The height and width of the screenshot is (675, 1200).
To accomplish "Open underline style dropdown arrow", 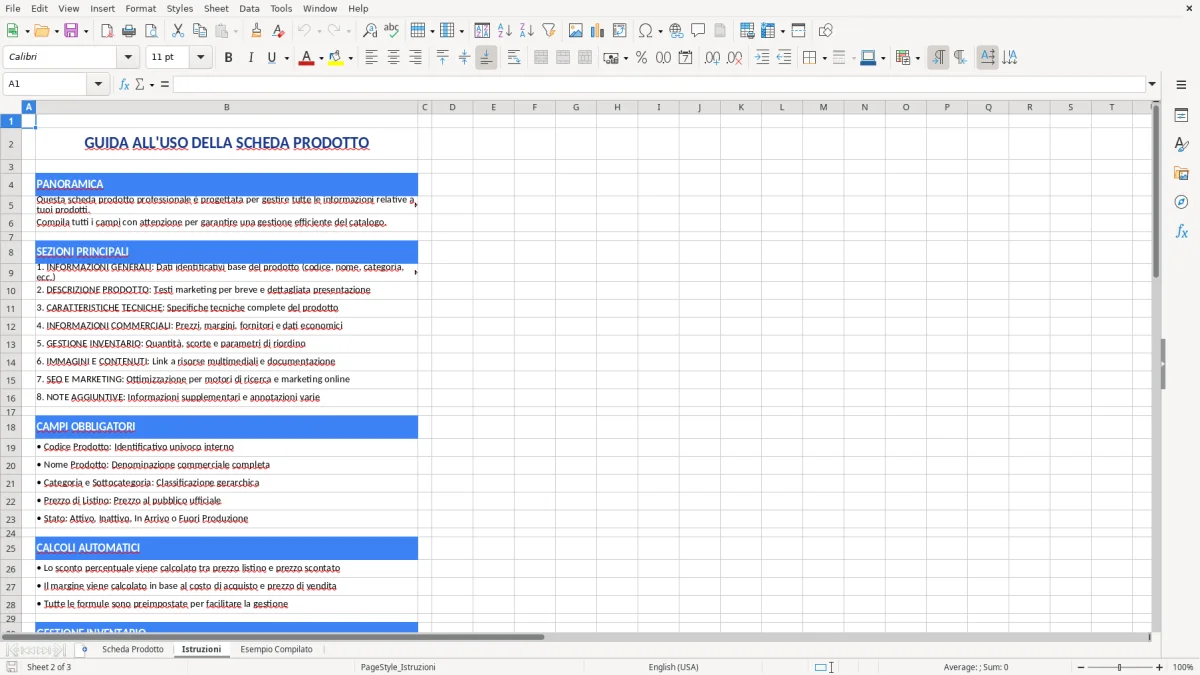I will [287, 58].
